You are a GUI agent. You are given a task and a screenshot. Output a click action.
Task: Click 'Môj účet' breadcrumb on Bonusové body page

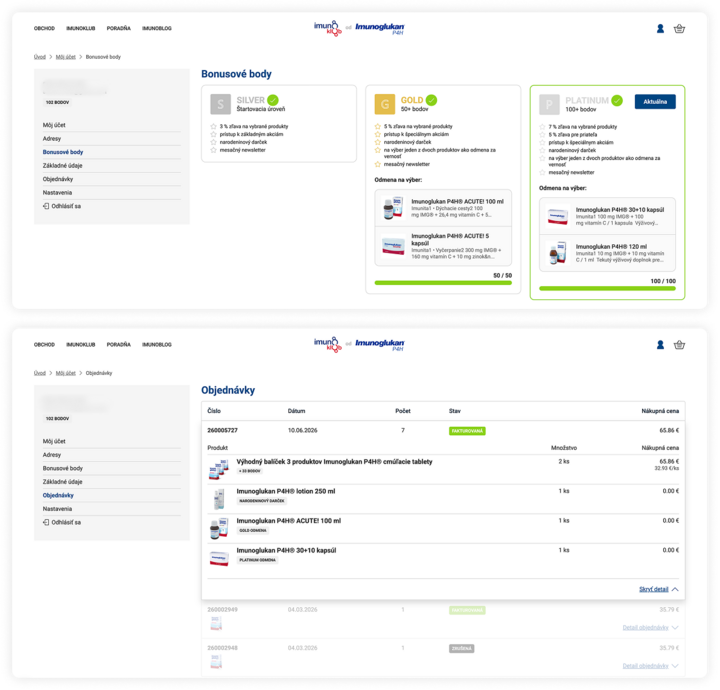pos(66,57)
